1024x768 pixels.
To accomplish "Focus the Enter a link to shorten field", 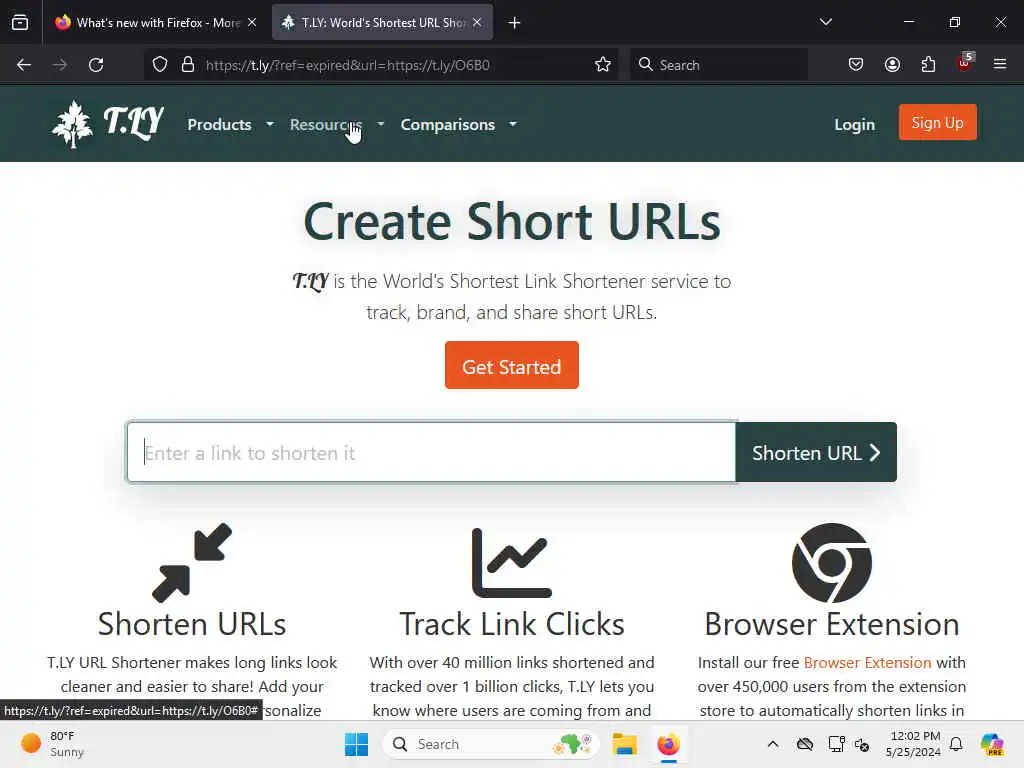I will (431, 453).
